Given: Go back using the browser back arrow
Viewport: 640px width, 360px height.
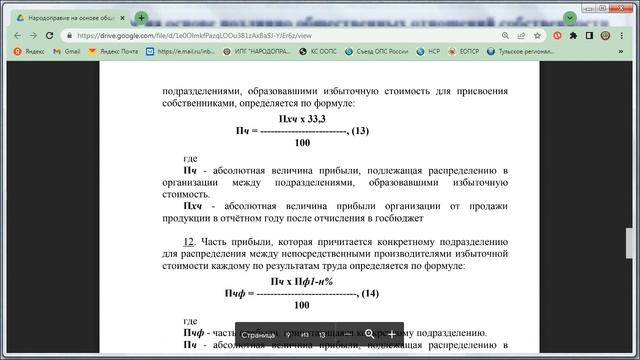Looking at the screenshot, I should (18, 36).
